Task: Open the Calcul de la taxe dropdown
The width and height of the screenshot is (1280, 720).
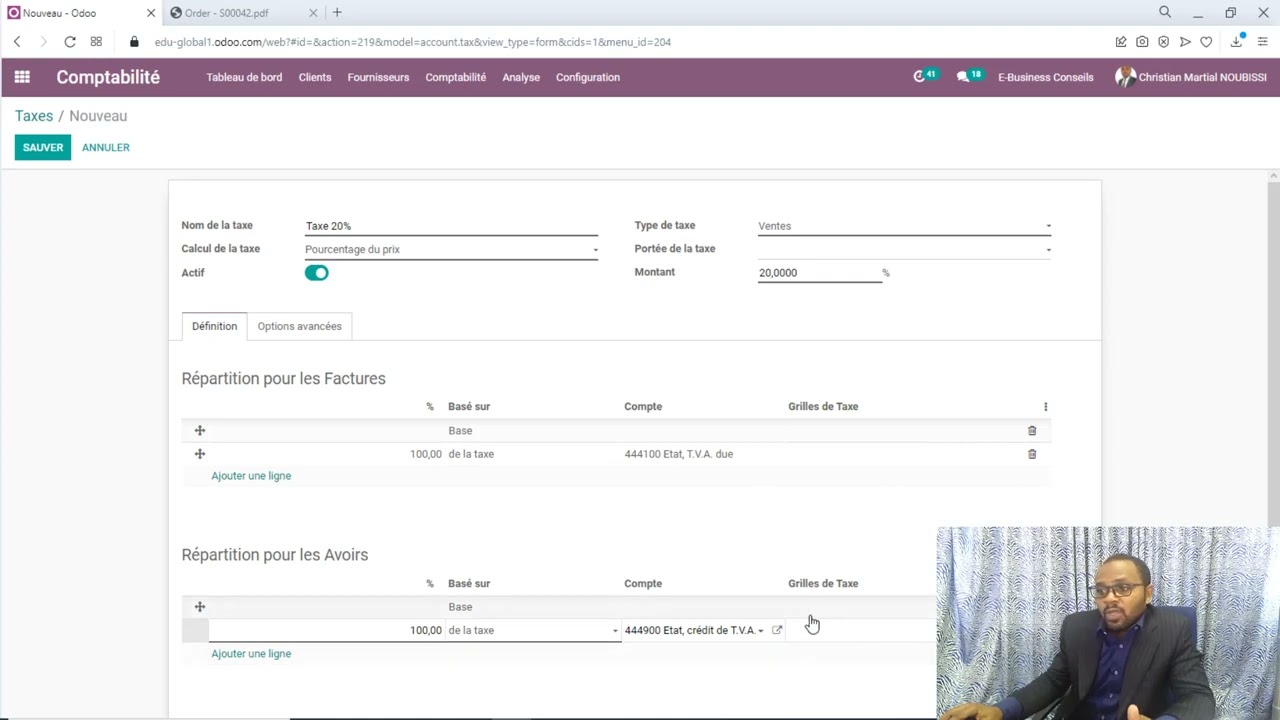Action: pos(451,249)
